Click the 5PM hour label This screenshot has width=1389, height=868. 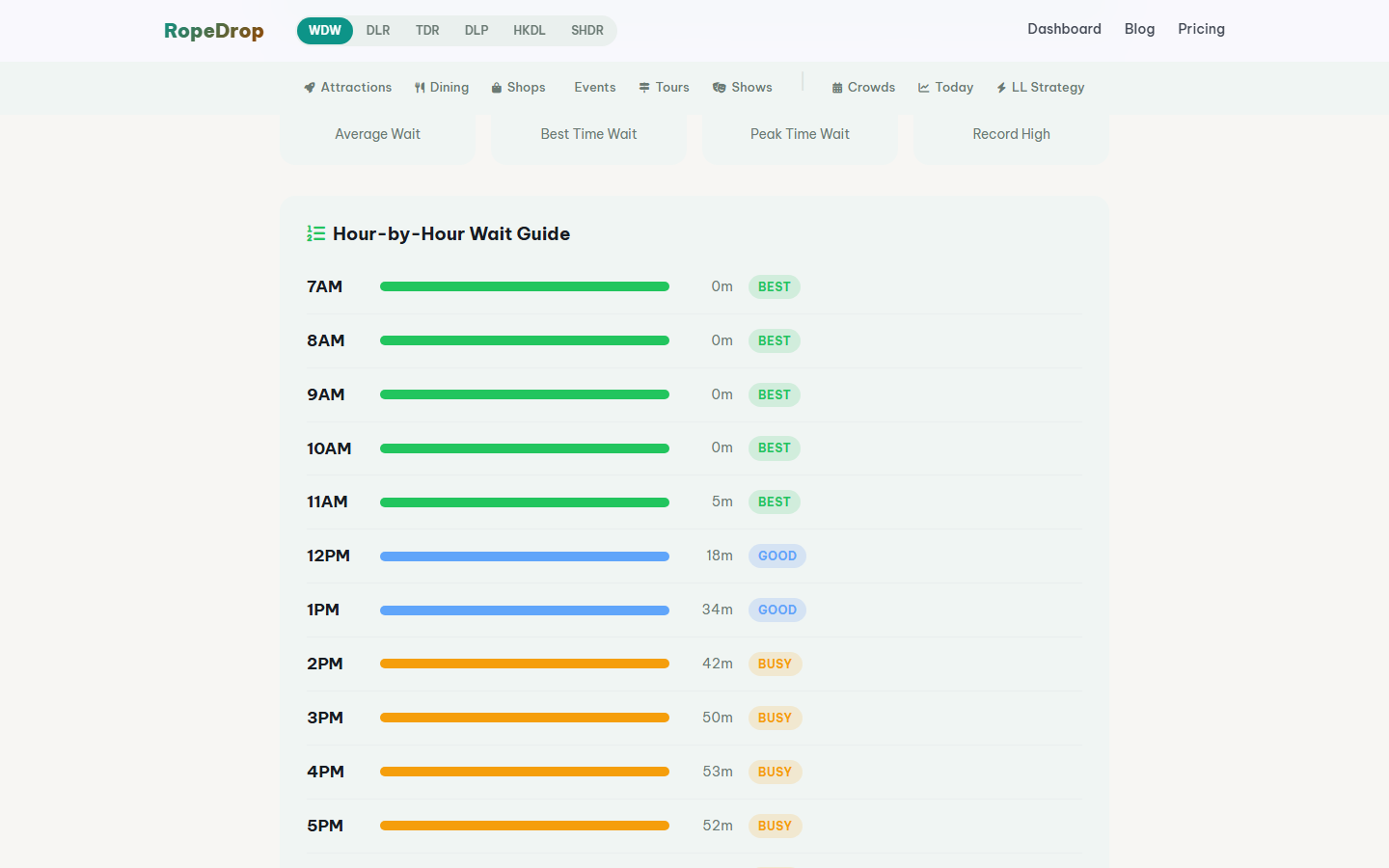coord(325,826)
